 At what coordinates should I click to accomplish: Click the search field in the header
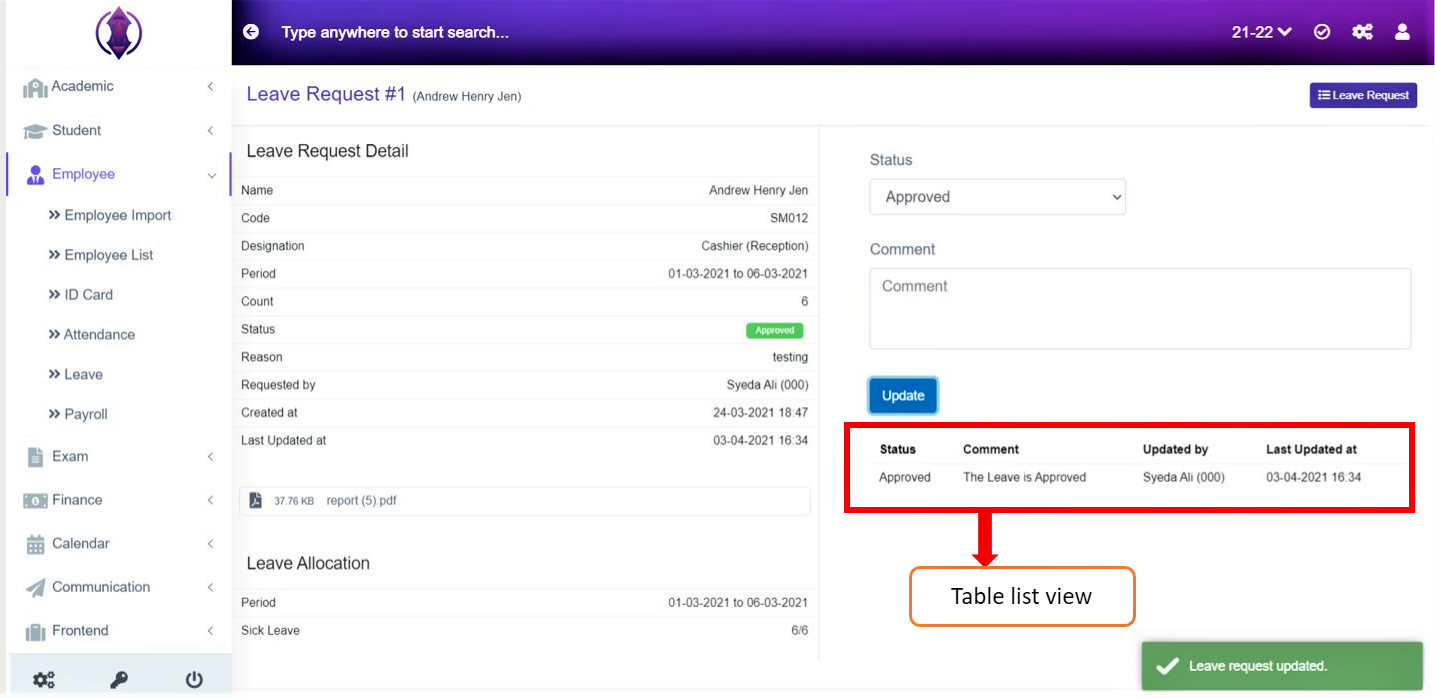[395, 32]
